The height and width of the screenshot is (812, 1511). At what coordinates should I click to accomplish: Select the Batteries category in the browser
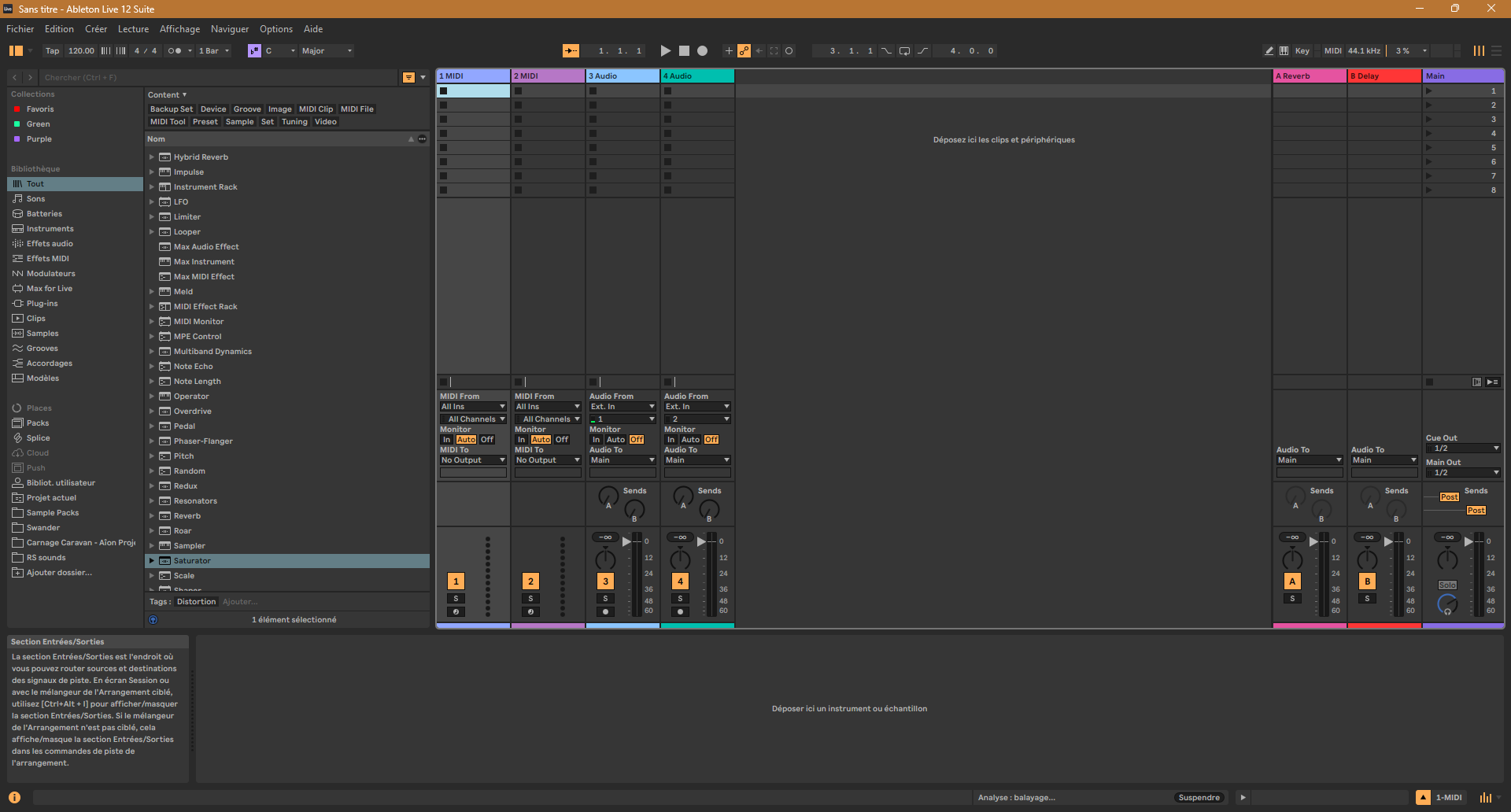[75, 214]
